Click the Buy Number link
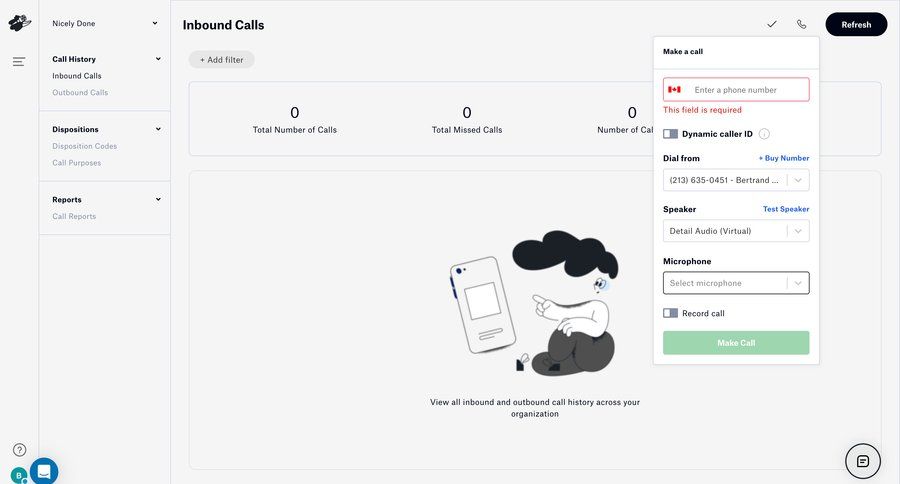Screen dimensions: 900x484 pos(784,158)
